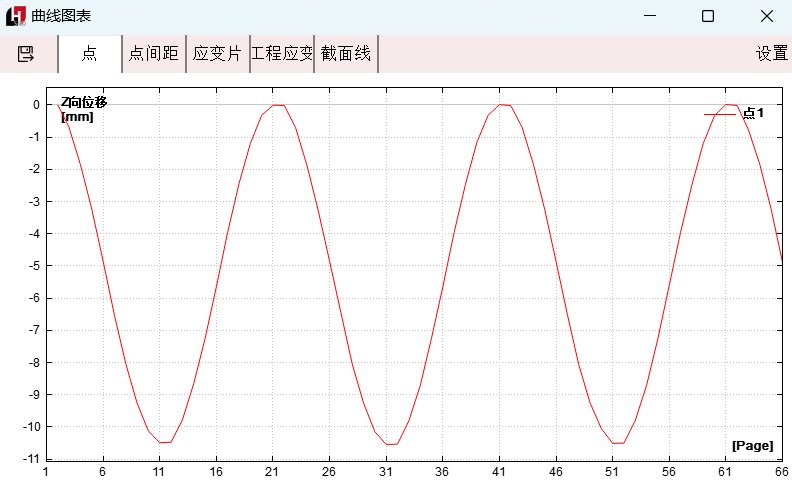Viewport: 792px width, 482px height.
Task: Click the [Page] x-axis label
Action: click(x=752, y=445)
